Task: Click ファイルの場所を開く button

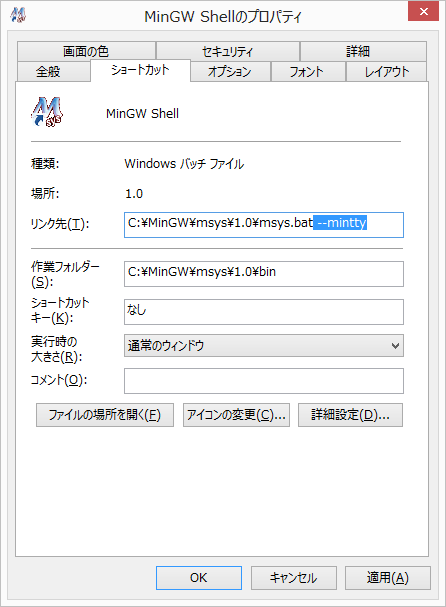Action: [105, 415]
